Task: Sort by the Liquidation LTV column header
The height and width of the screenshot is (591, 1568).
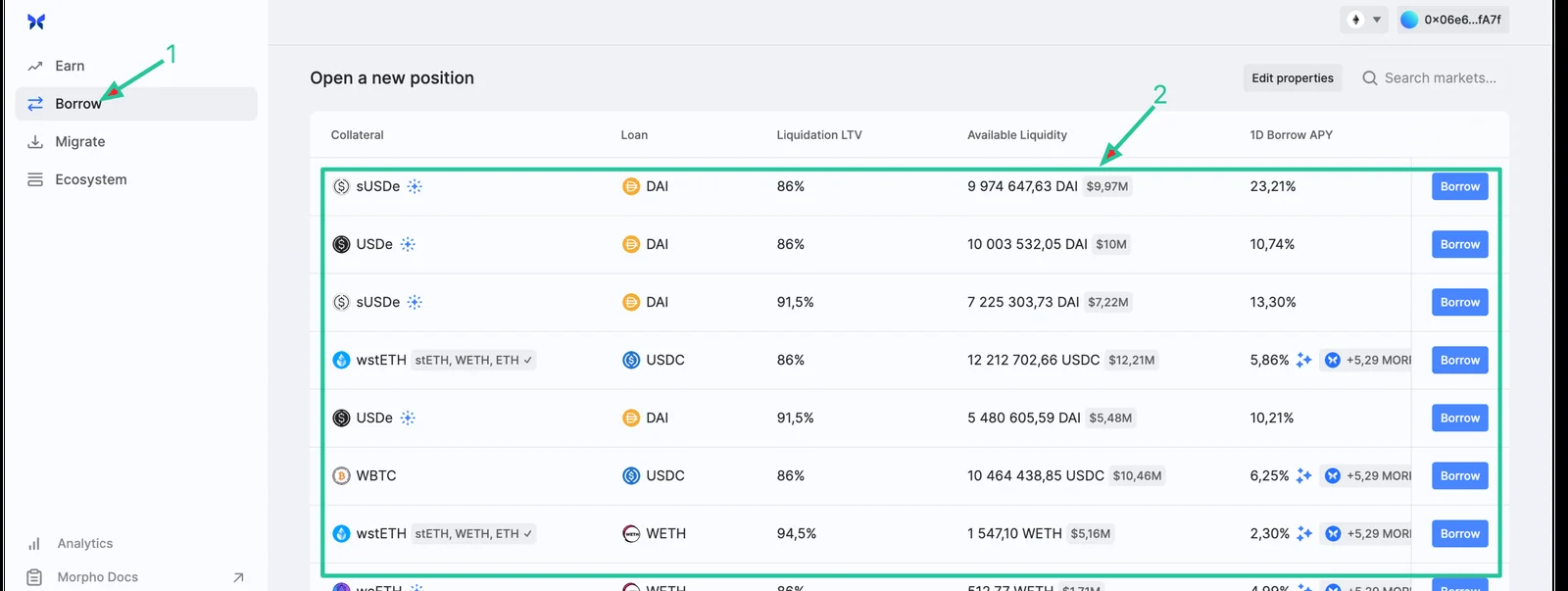Action: click(819, 135)
